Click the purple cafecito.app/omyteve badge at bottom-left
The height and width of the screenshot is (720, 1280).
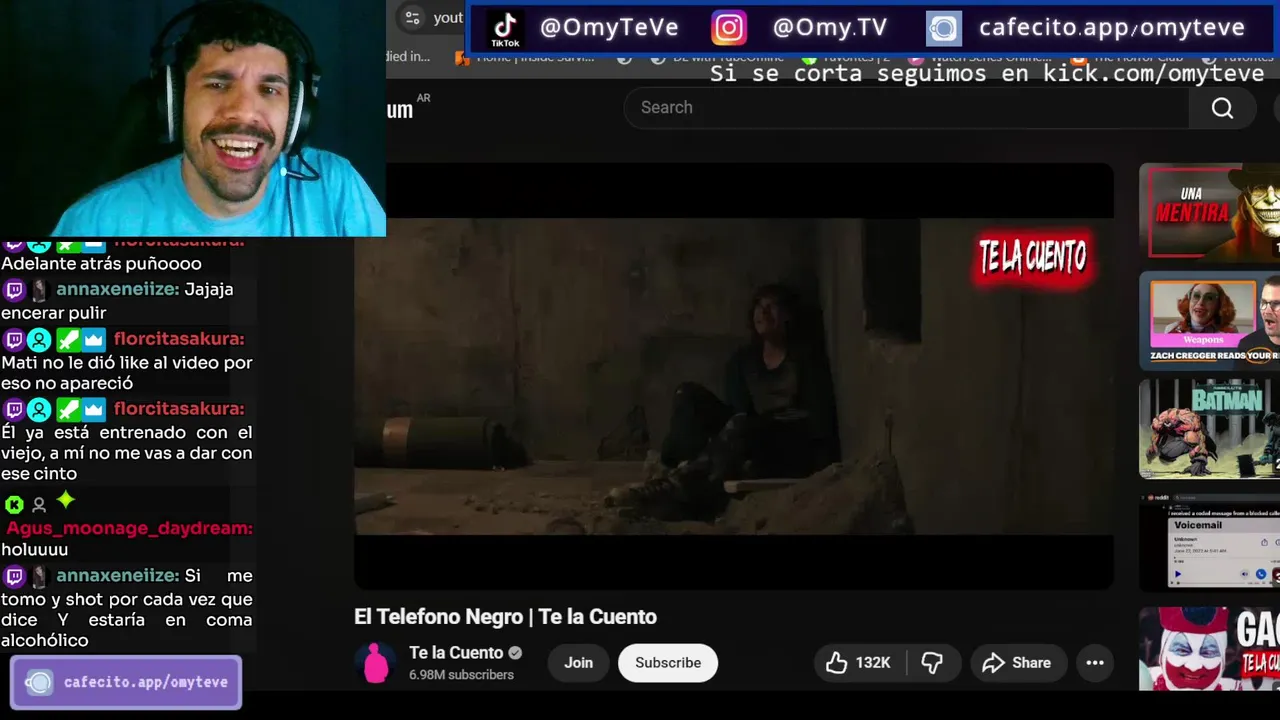(x=126, y=682)
